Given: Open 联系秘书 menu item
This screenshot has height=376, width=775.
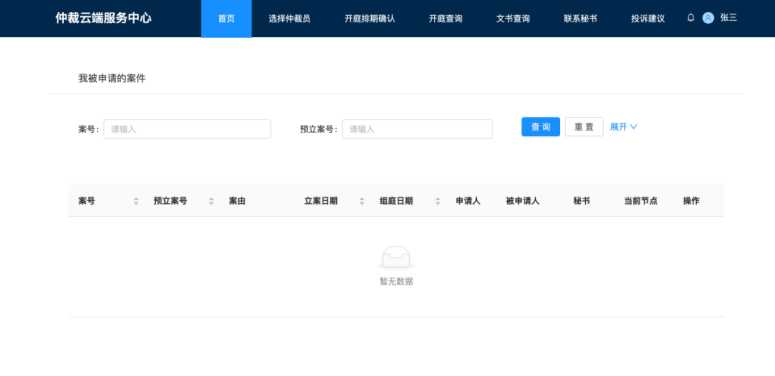Looking at the screenshot, I should click(x=580, y=19).
